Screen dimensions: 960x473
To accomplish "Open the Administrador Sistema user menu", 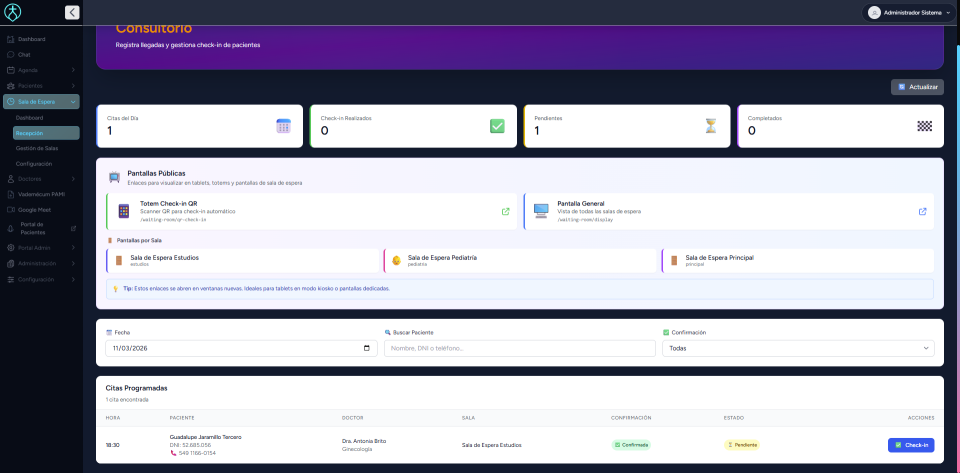I will (x=909, y=12).
